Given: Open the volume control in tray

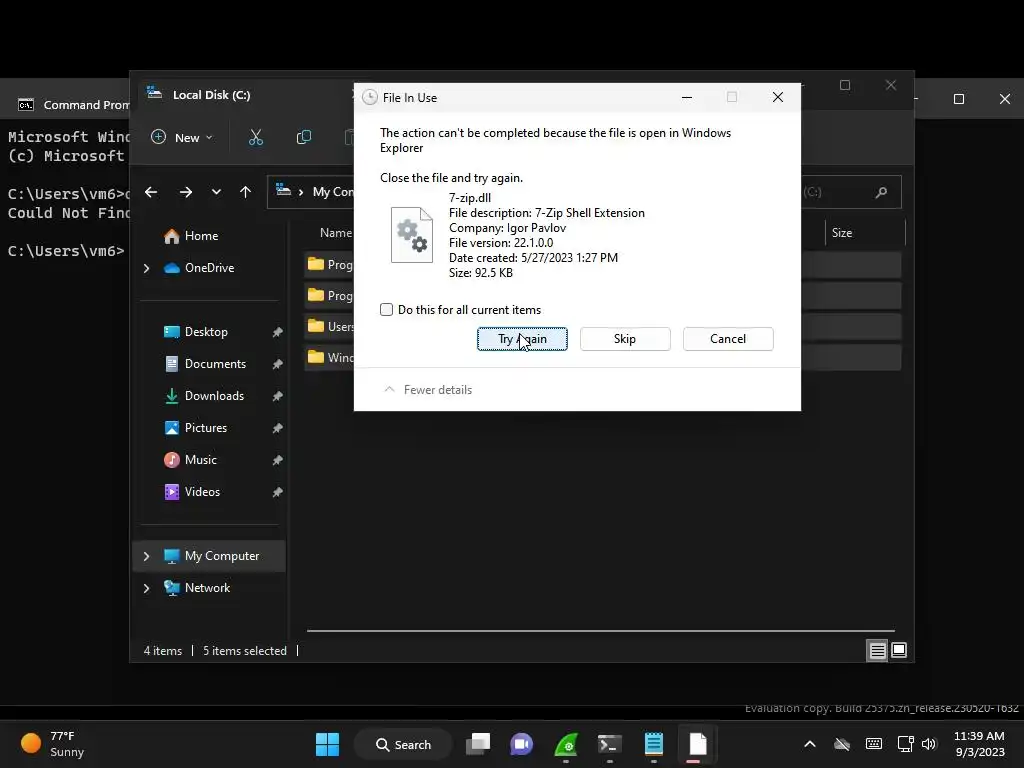Looking at the screenshot, I should [x=929, y=744].
